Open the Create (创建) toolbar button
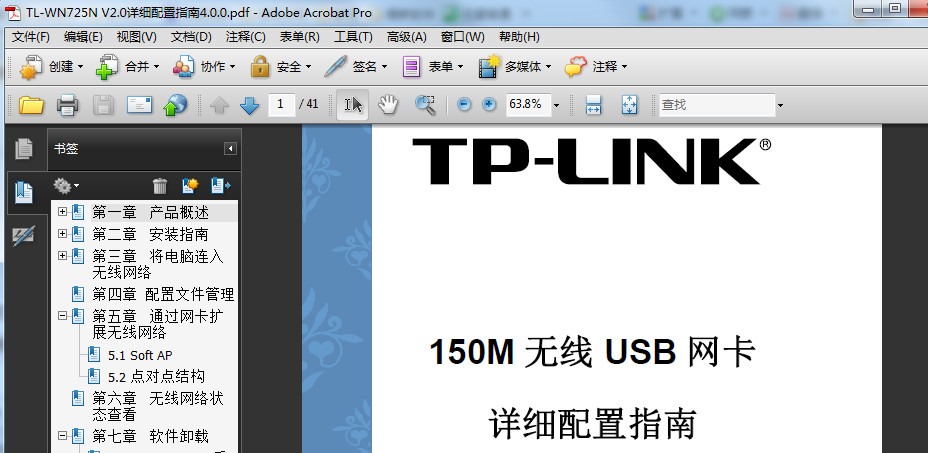Screen dimensions: 928x453 [51, 67]
